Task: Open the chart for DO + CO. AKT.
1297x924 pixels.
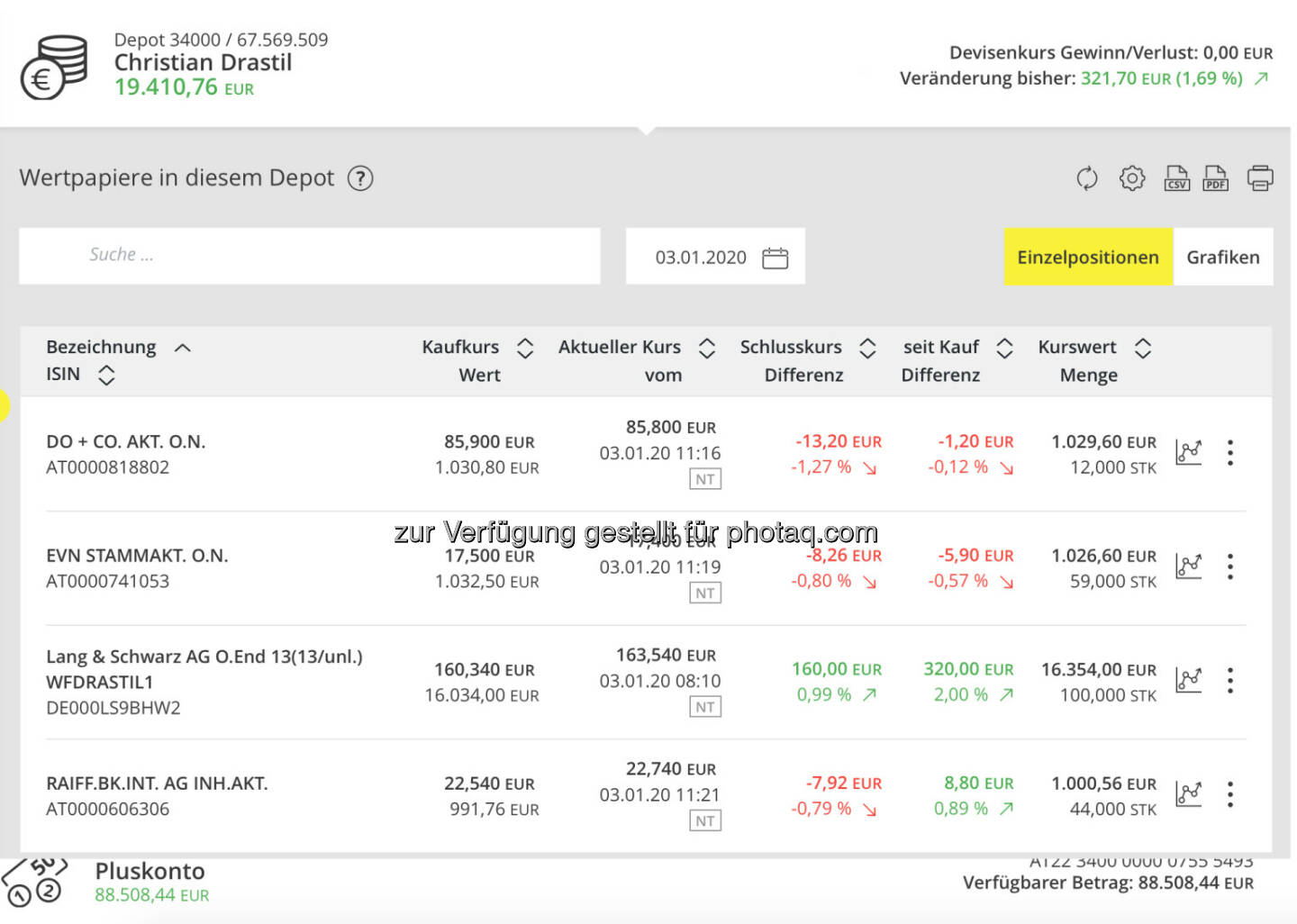Action: coord(1189,452)
